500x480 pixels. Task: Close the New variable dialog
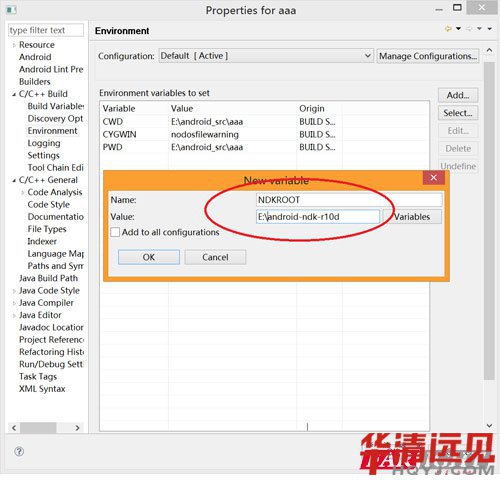(x=433, y=178)
